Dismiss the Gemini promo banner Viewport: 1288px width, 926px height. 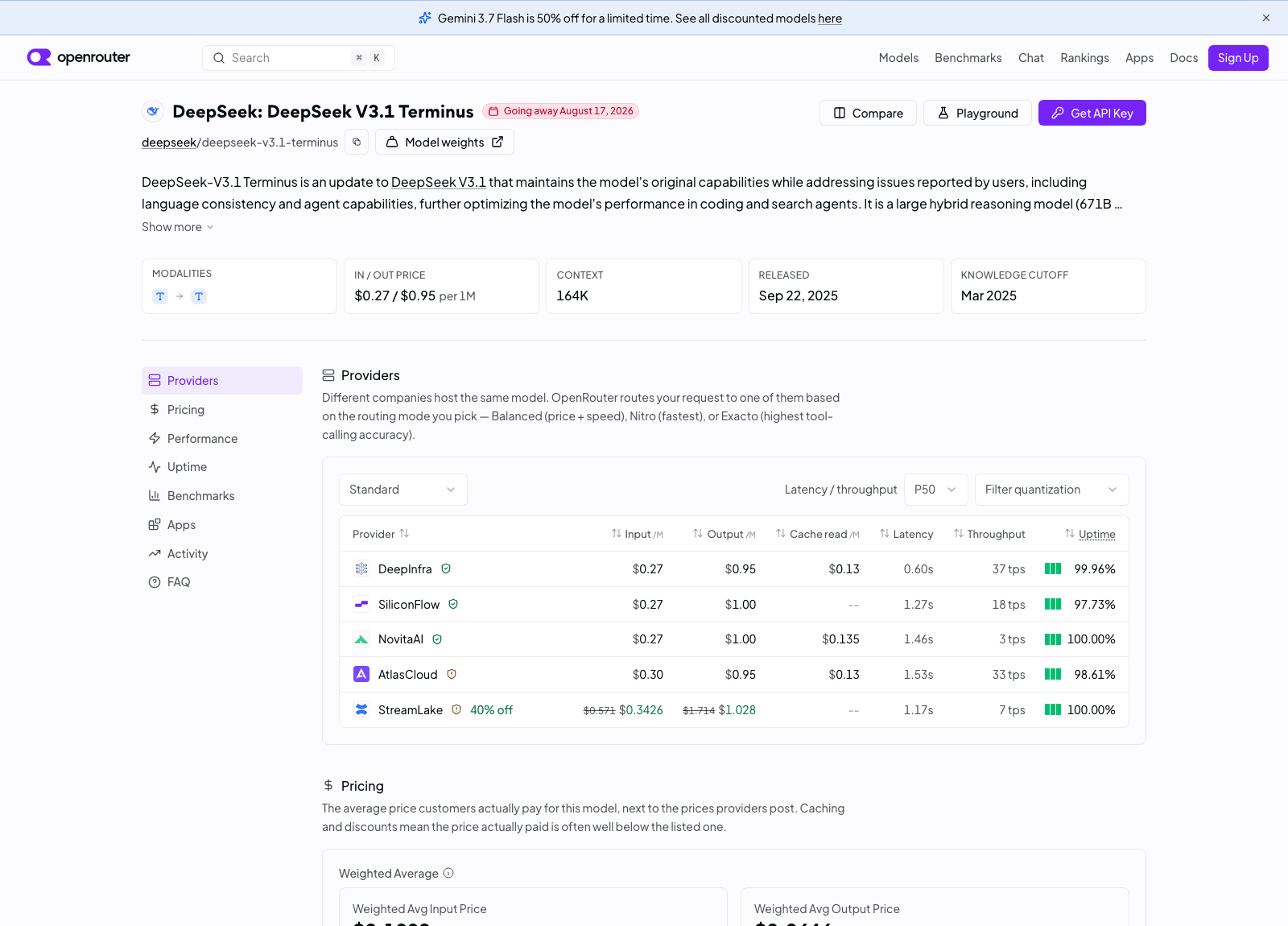tap(1266, 18)
